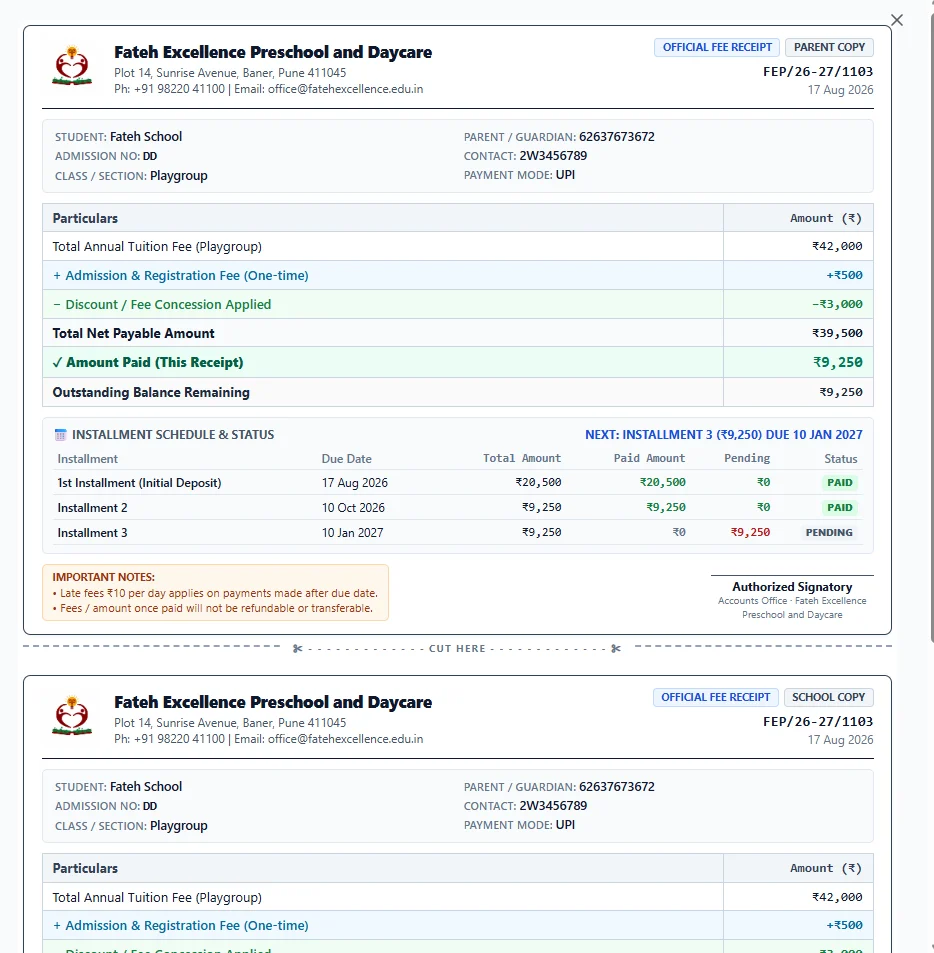Viewport: 934px width, 953px height.
Task: Click the calendar icon beside Installment Schedule
Action: 60,435
